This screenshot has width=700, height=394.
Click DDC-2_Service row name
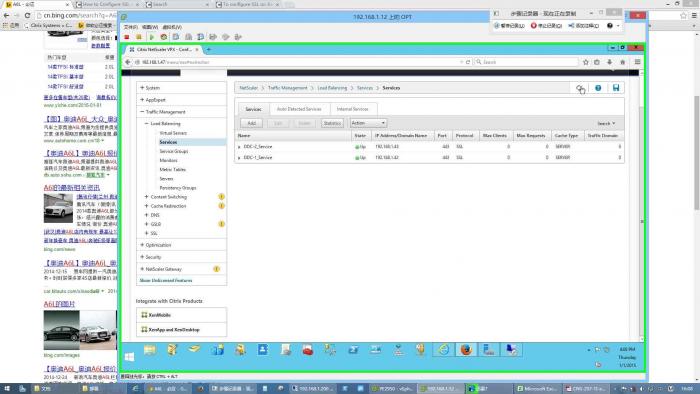tap(258, 147)
